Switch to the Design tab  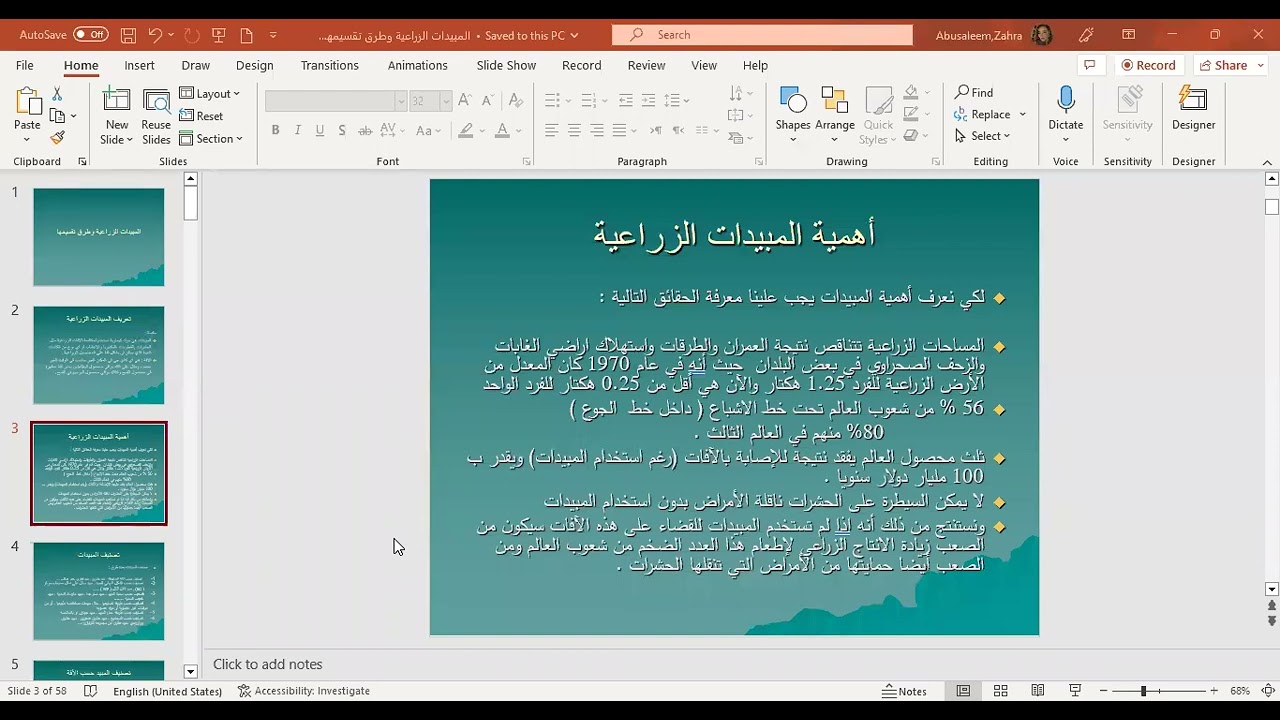click(254, 65)
